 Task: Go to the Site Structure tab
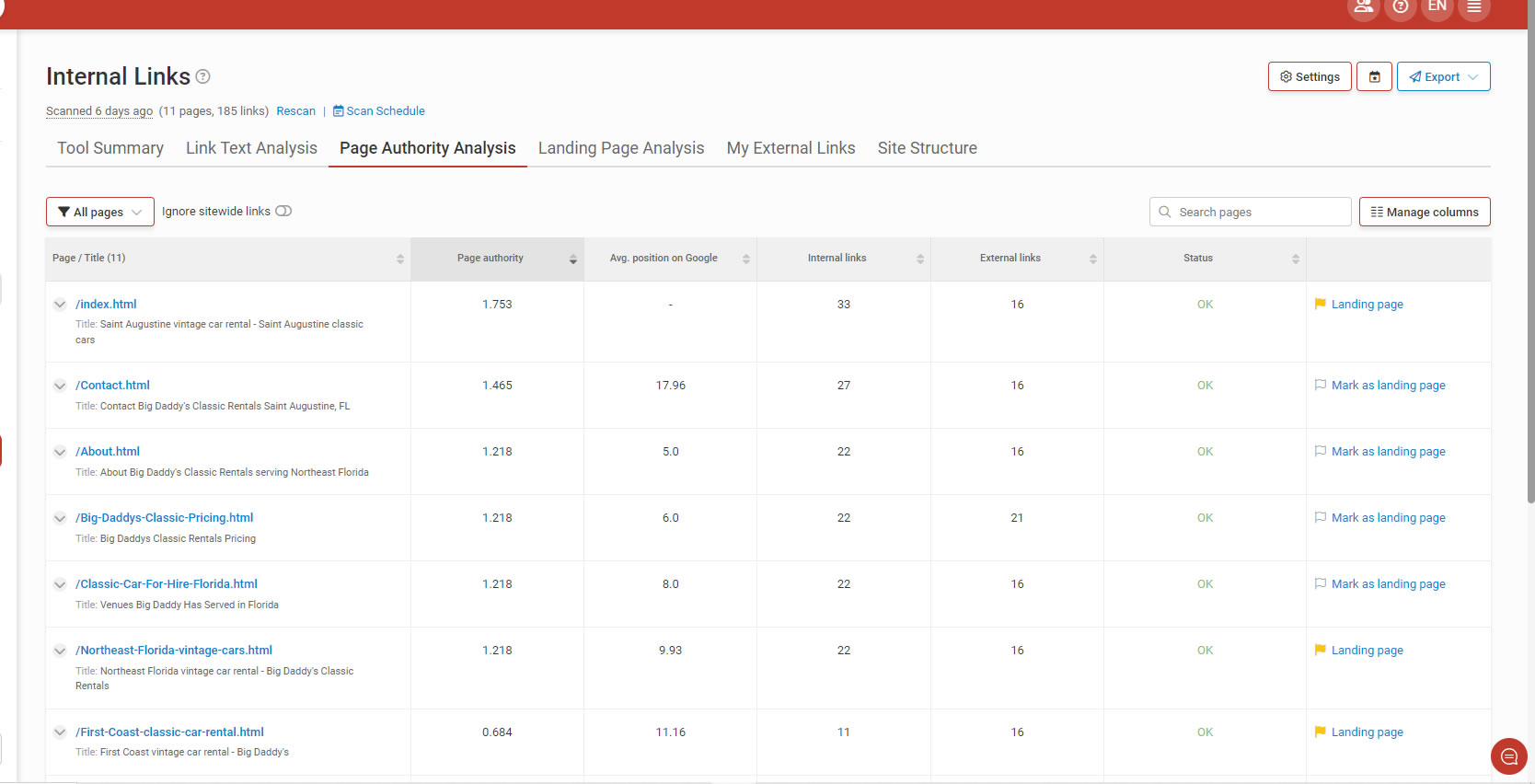[x=928, y=148]
